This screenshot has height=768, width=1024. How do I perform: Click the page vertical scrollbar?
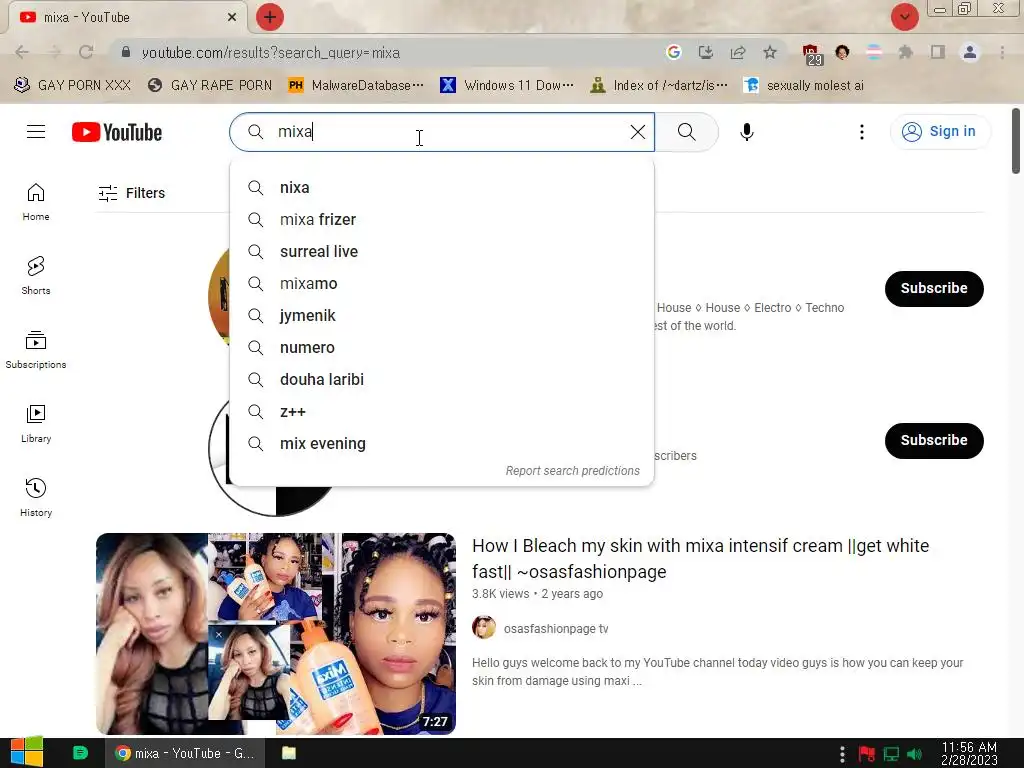[1016, 141]
